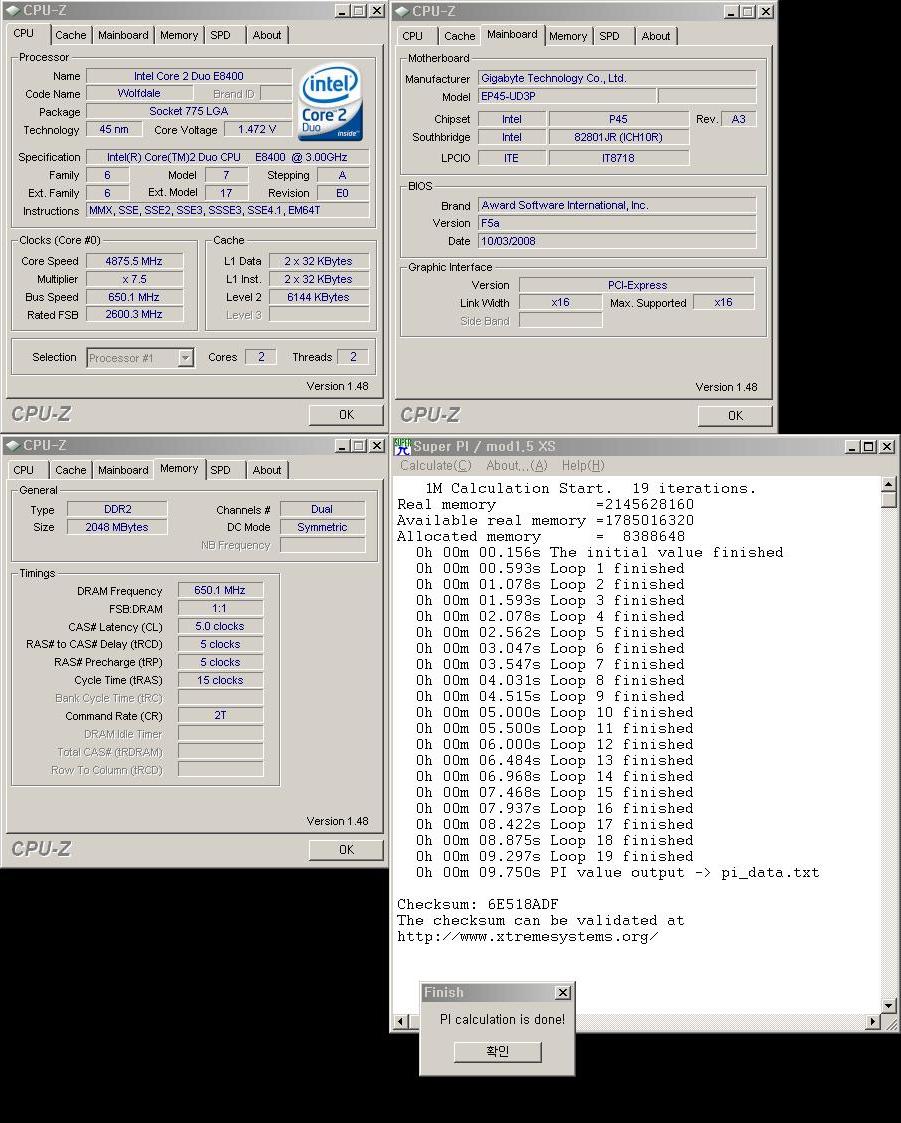The image size is (901, 1123).
Task: Switch to CPU tab in bottom-left Memory CPU-Z window
Action: point(24,470)
